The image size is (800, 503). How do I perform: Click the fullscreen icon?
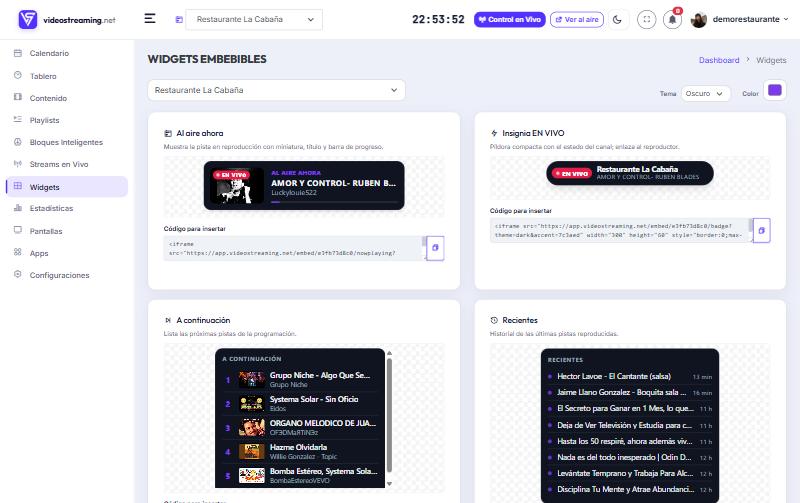click(646, 19)
